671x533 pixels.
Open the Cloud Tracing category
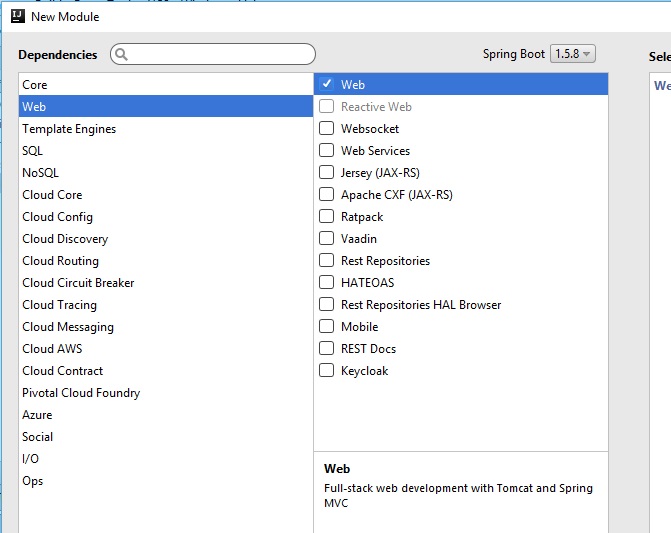(x=166, y=305)
